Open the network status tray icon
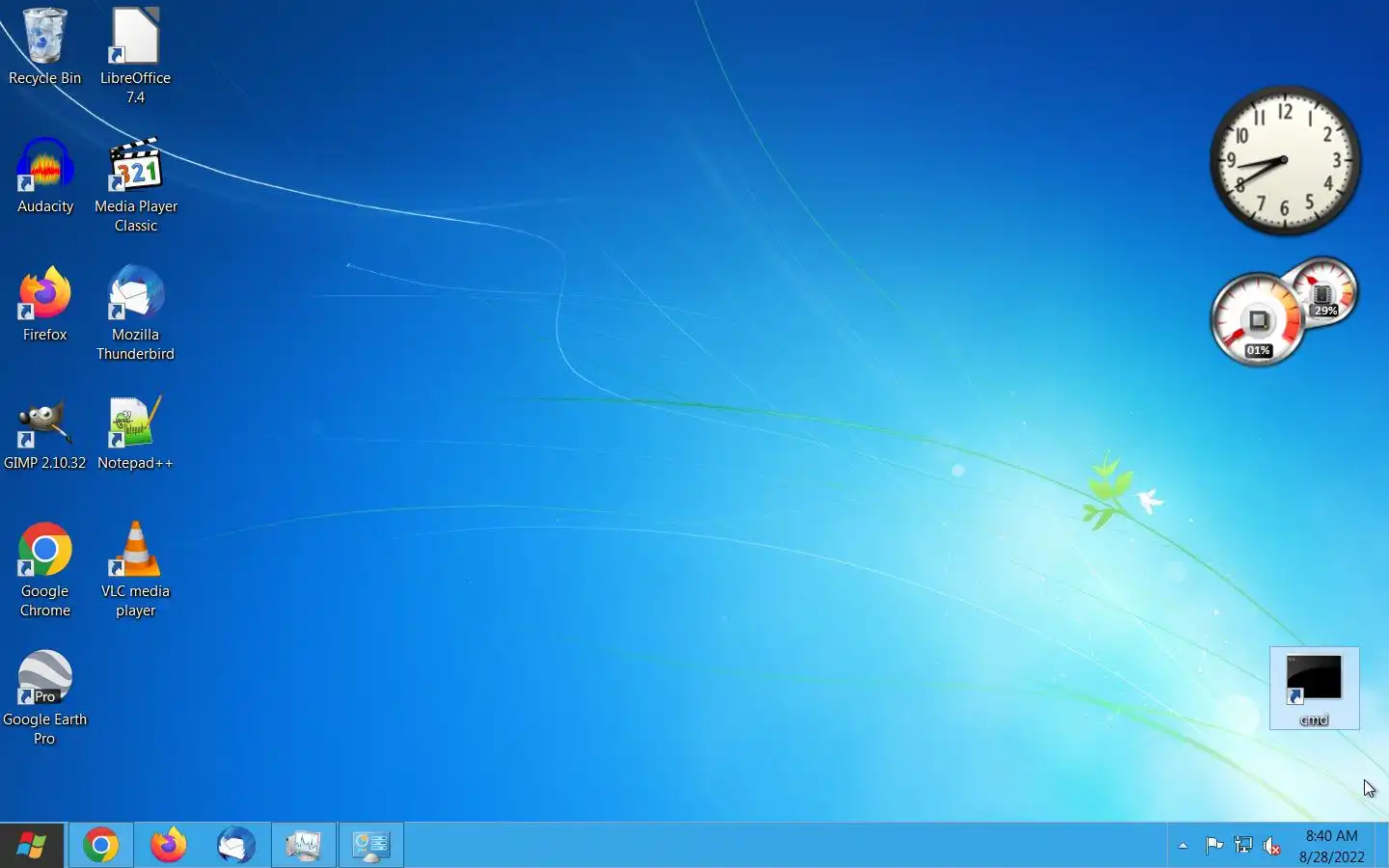The height and width of the screenshot is (868, 1389). 1243,846
